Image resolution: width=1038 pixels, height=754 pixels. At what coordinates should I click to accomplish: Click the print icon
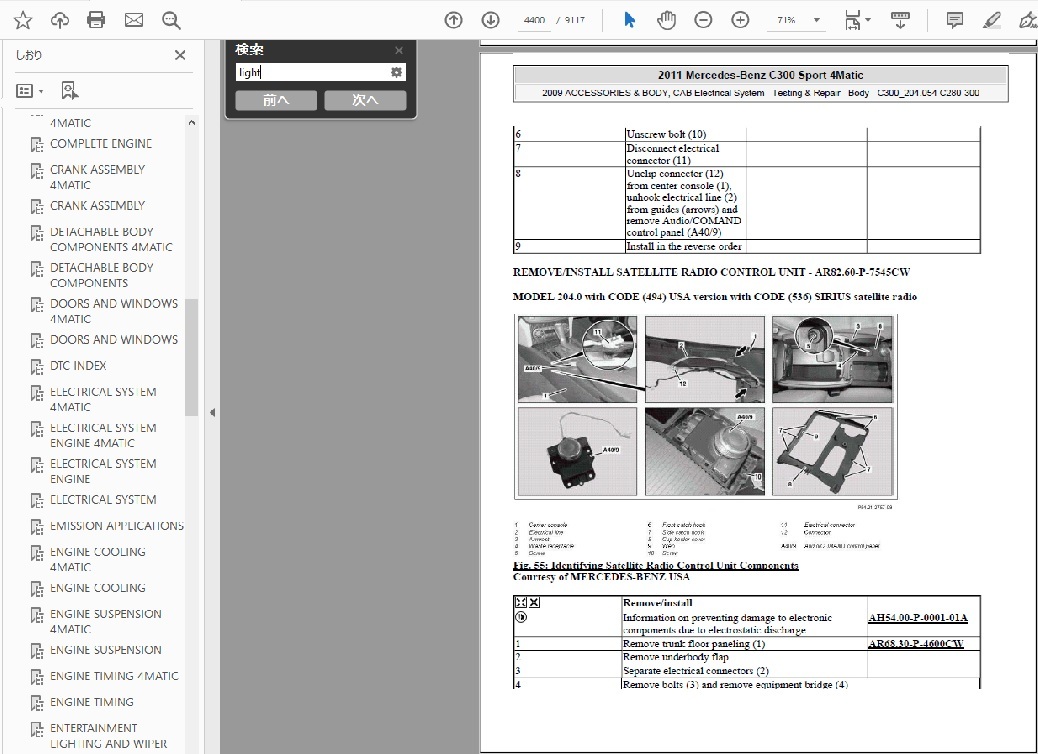(x=96, y=21)
